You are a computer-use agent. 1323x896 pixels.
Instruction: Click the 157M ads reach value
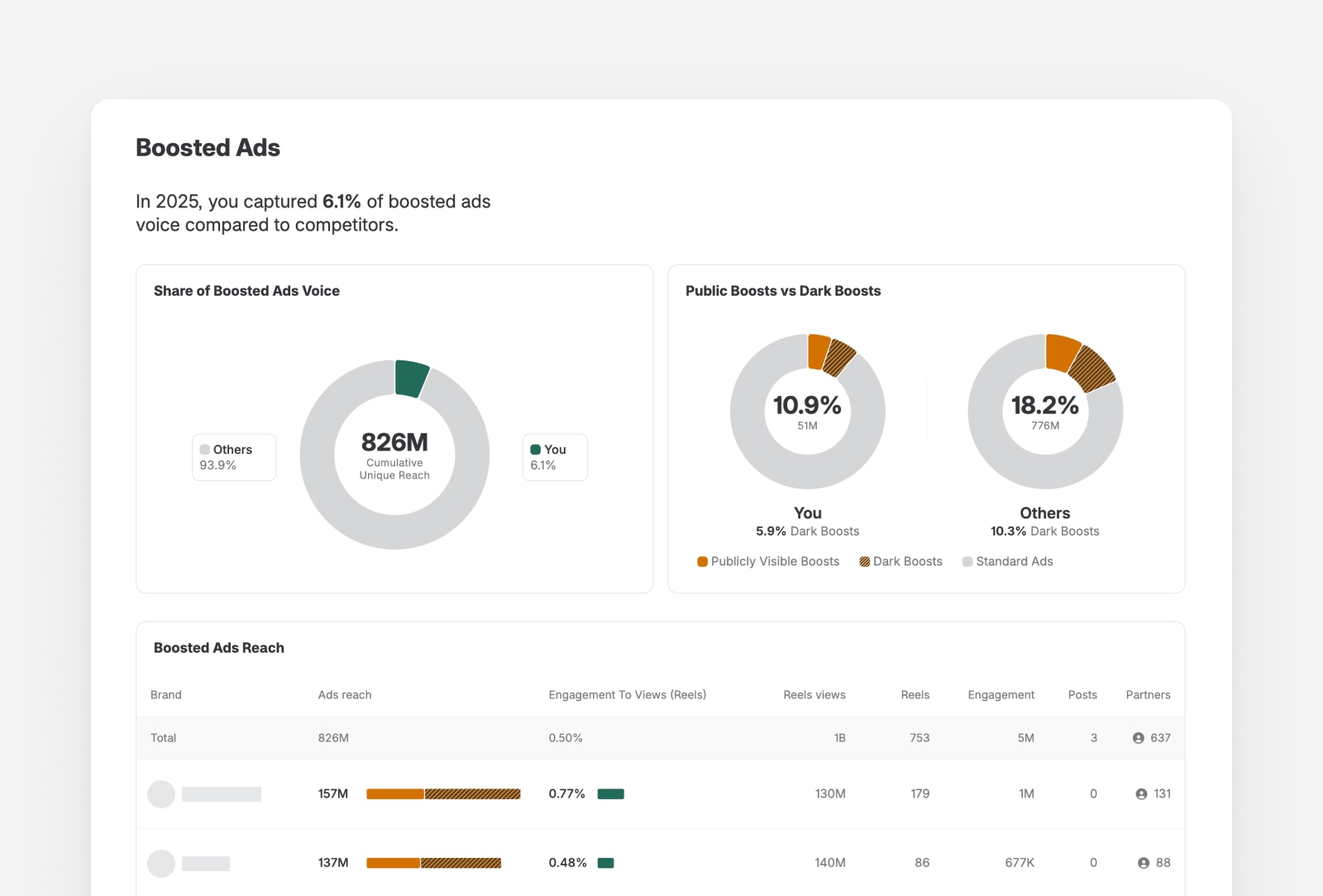pos(333,794)
